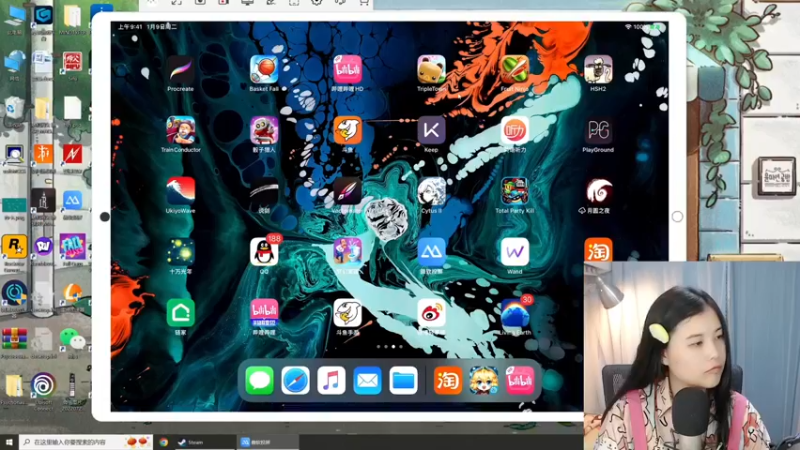Launch the UkiyoWave app
The height and width of the screenshot is (450, 800).
[181, 191]
